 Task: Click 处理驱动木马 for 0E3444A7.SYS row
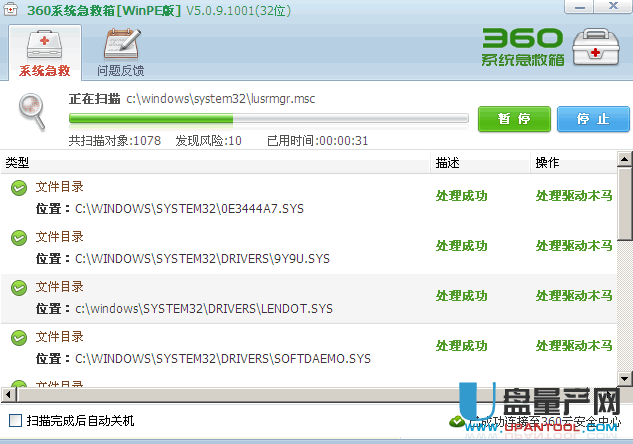coord(574,196)
